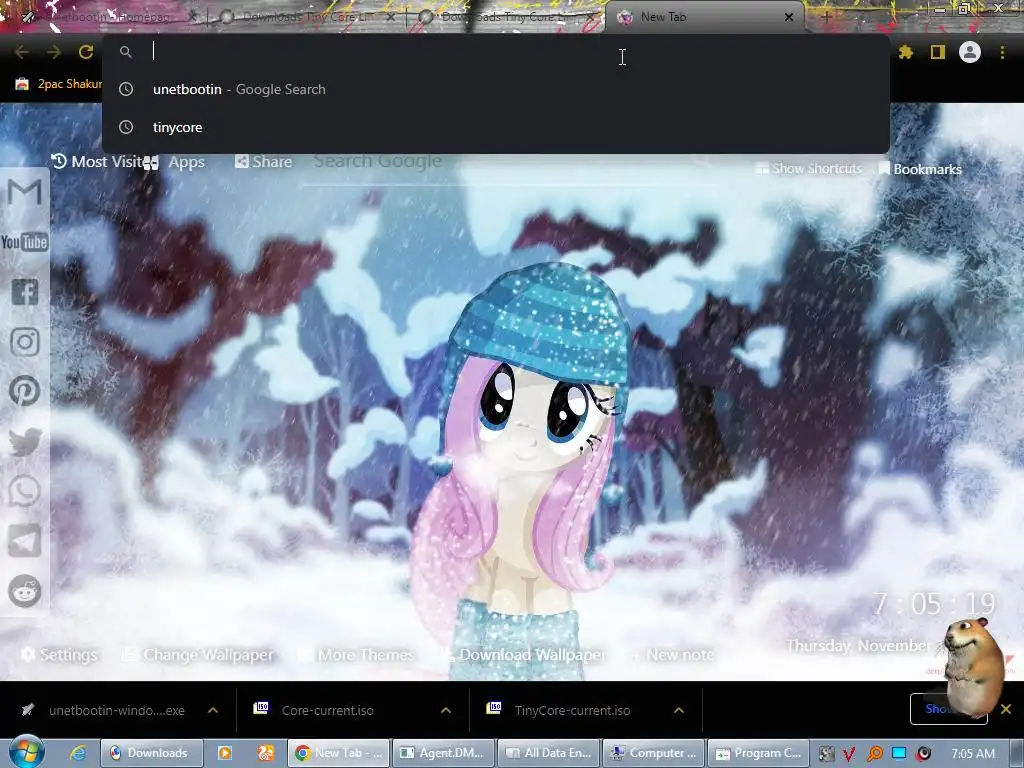Viewport: 1024px width, 768px height.
Task: Click the hamster mascot image
Action: [973, 666]
